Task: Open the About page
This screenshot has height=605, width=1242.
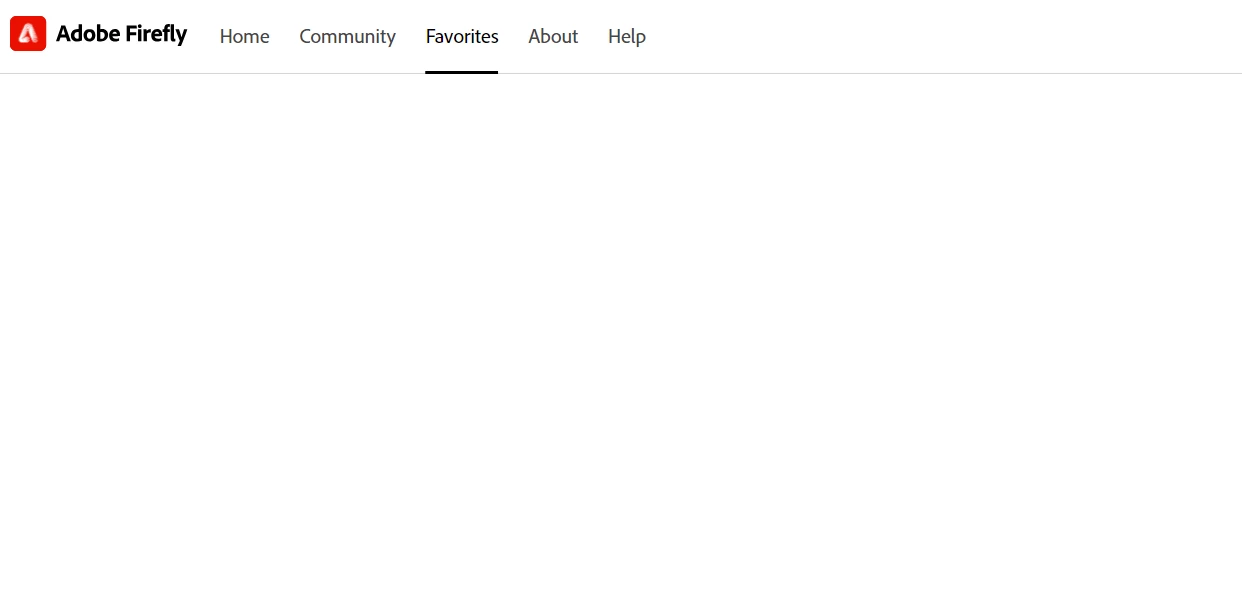Action: coord(553,36)
